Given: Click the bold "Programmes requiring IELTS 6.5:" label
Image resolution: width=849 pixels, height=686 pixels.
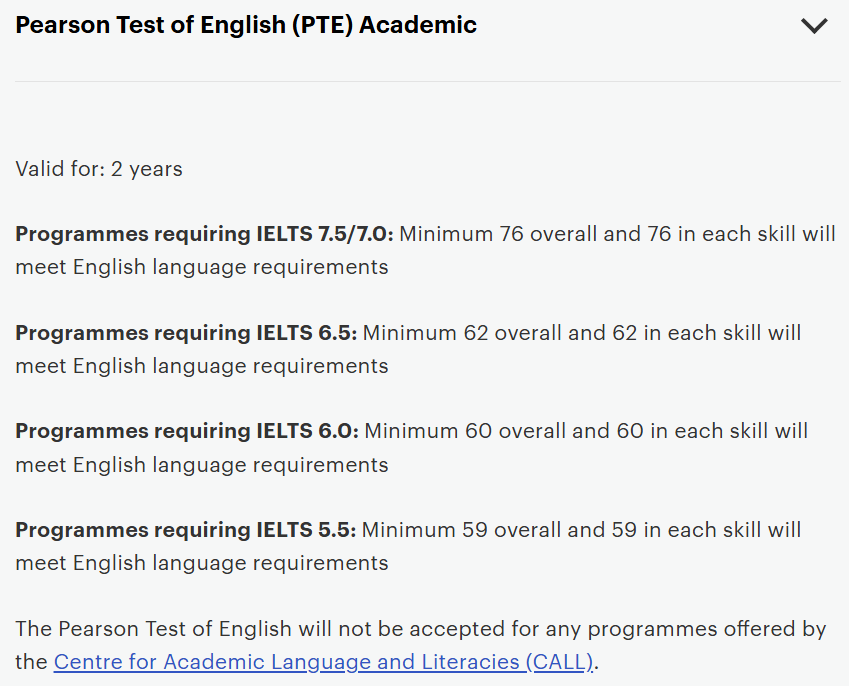Looking at the screenshot, I should point(186,333).
